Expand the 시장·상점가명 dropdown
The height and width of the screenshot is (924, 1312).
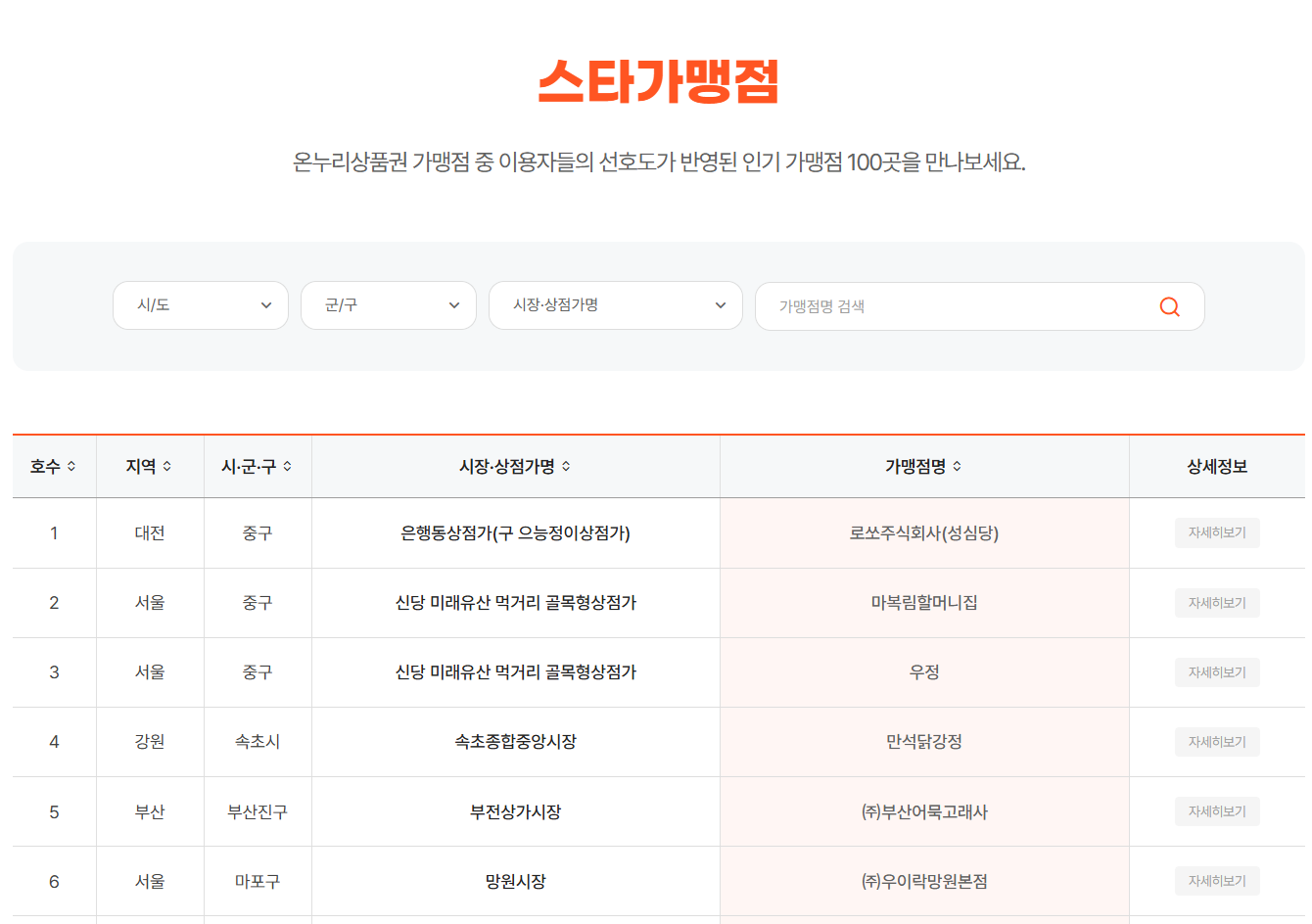(x=615, y=305)
